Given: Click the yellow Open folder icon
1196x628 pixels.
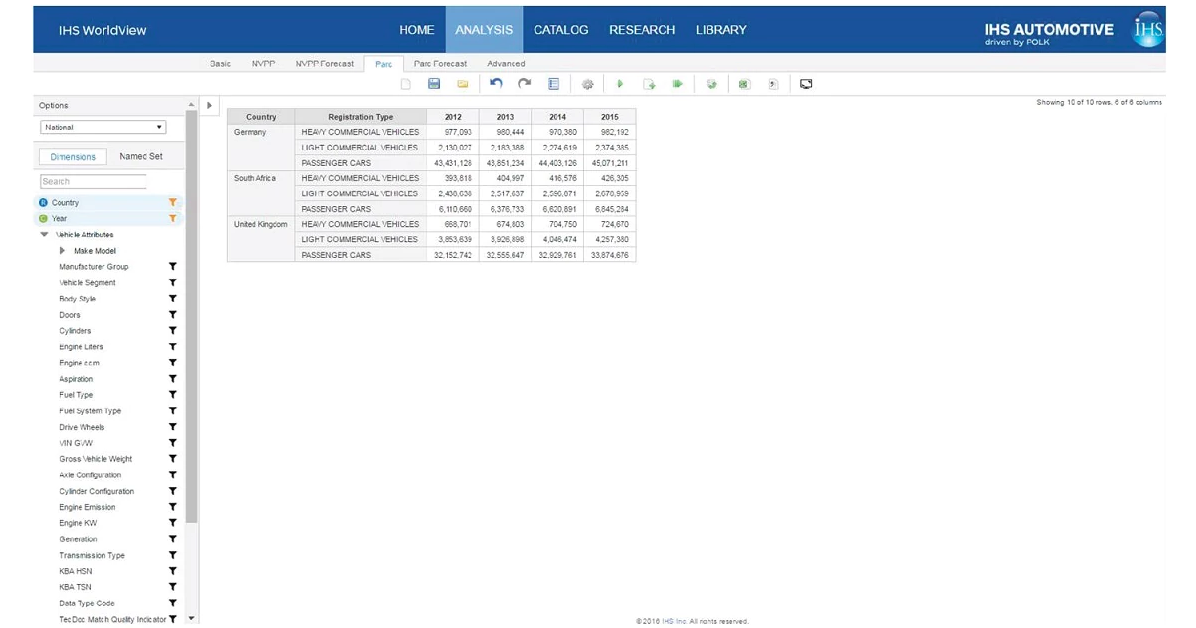Looking at the screenshot, I should click(463, 84).
